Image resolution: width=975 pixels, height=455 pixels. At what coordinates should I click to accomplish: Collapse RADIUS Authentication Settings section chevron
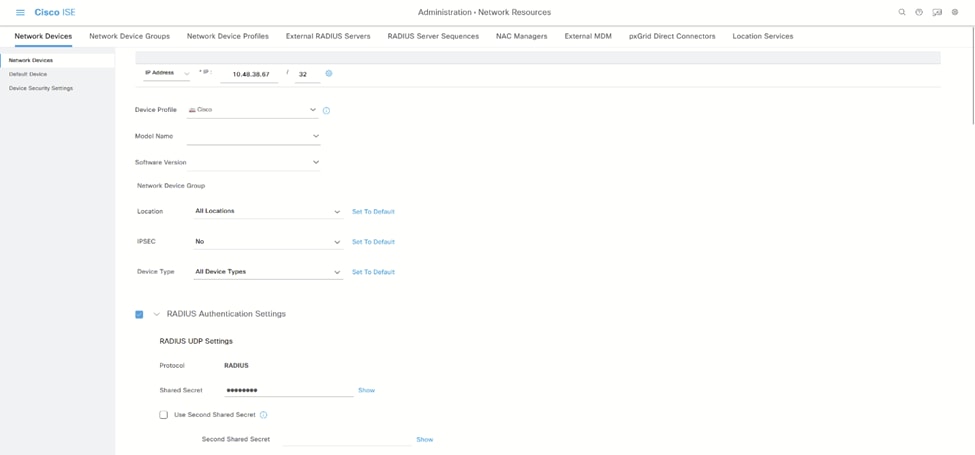click(157, 315)
